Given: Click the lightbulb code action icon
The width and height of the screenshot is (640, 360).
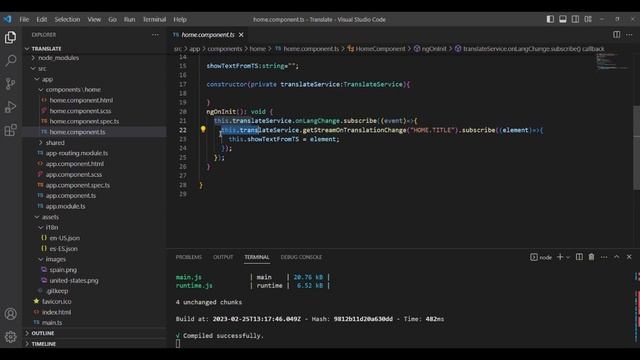Looking at the screenshot, I should coord(203,129).
